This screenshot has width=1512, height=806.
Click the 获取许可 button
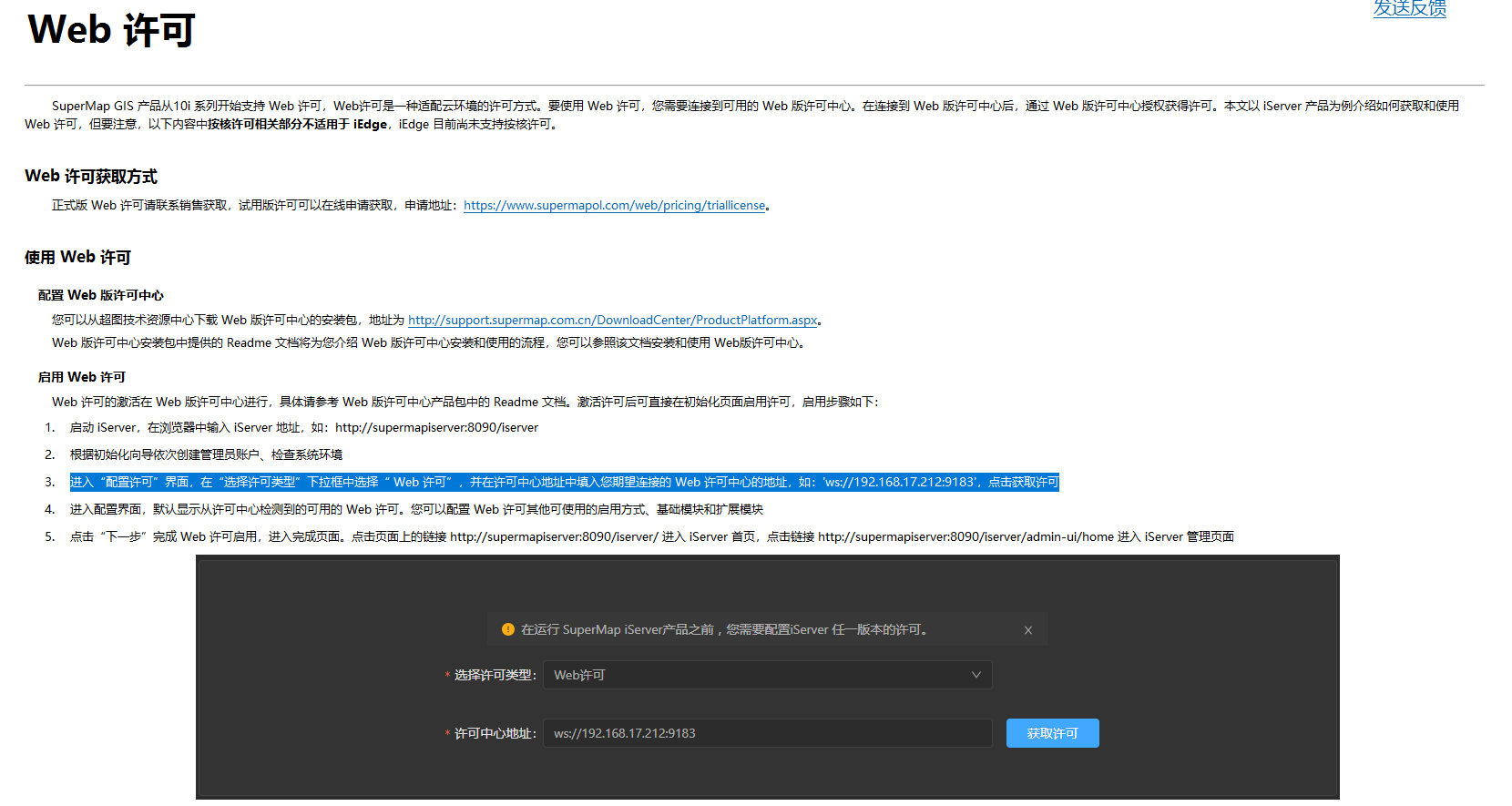pos(1052,733)
